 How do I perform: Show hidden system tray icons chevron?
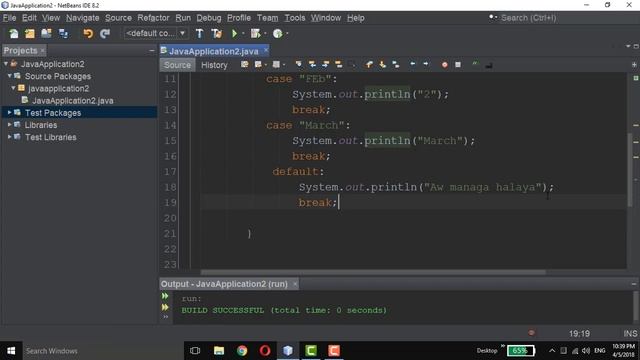tap(552, 351)
